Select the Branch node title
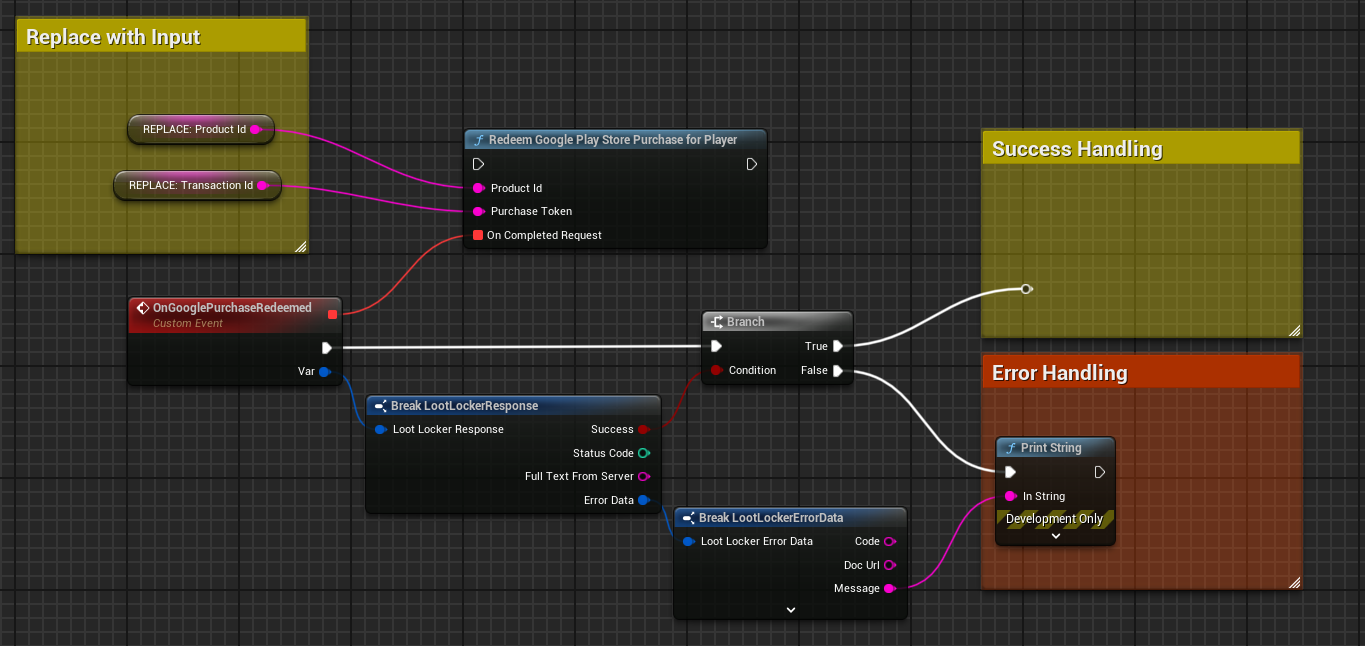Screen dimensions: 1365x646 click(746, 322)
